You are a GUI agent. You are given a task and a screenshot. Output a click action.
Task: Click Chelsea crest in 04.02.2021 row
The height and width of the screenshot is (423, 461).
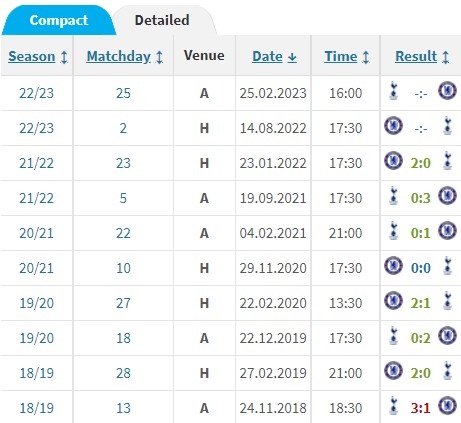(x=447, y=230)
